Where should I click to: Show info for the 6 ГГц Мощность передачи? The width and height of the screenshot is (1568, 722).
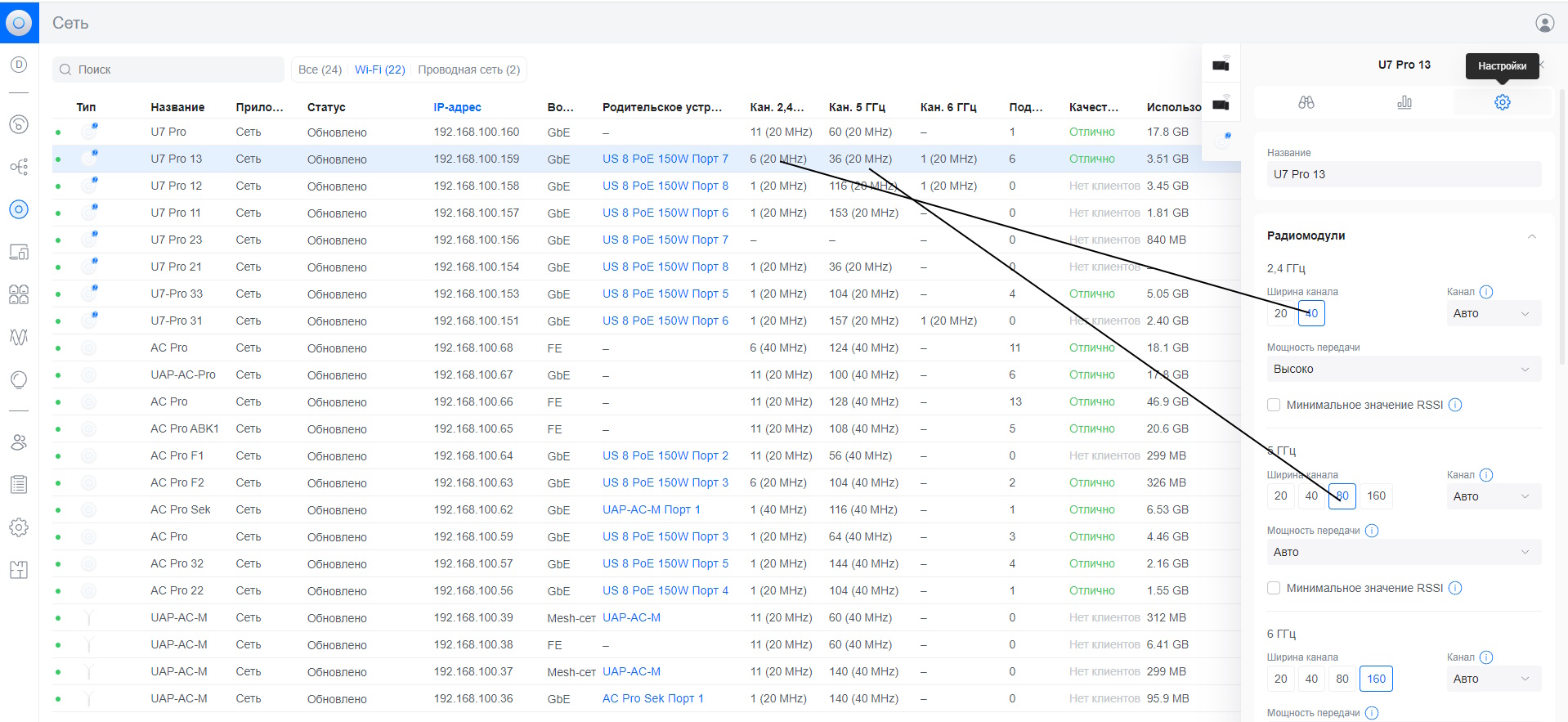tap(1372, 713)
